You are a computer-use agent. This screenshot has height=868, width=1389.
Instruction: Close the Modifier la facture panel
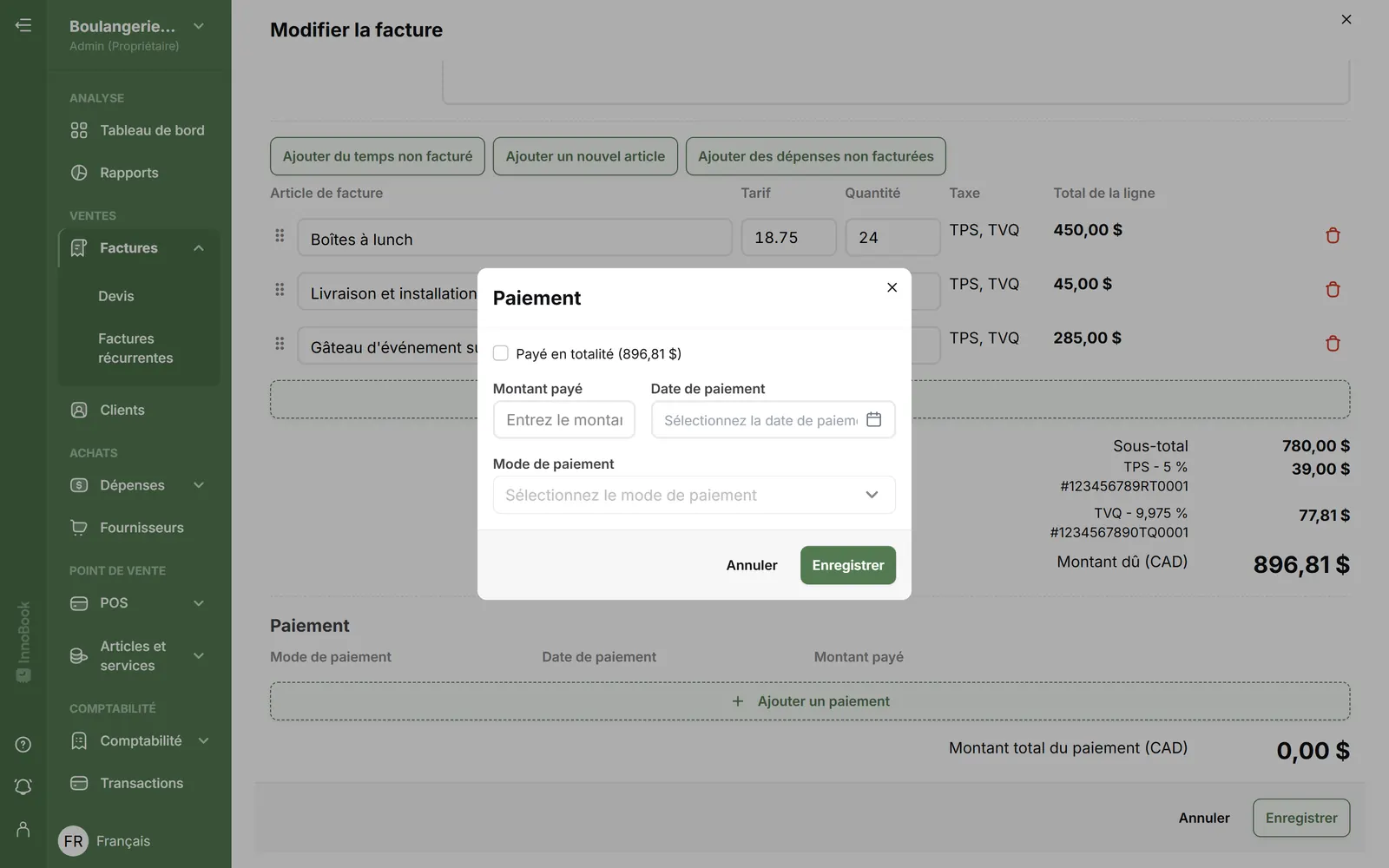[x=1346, y=19]
